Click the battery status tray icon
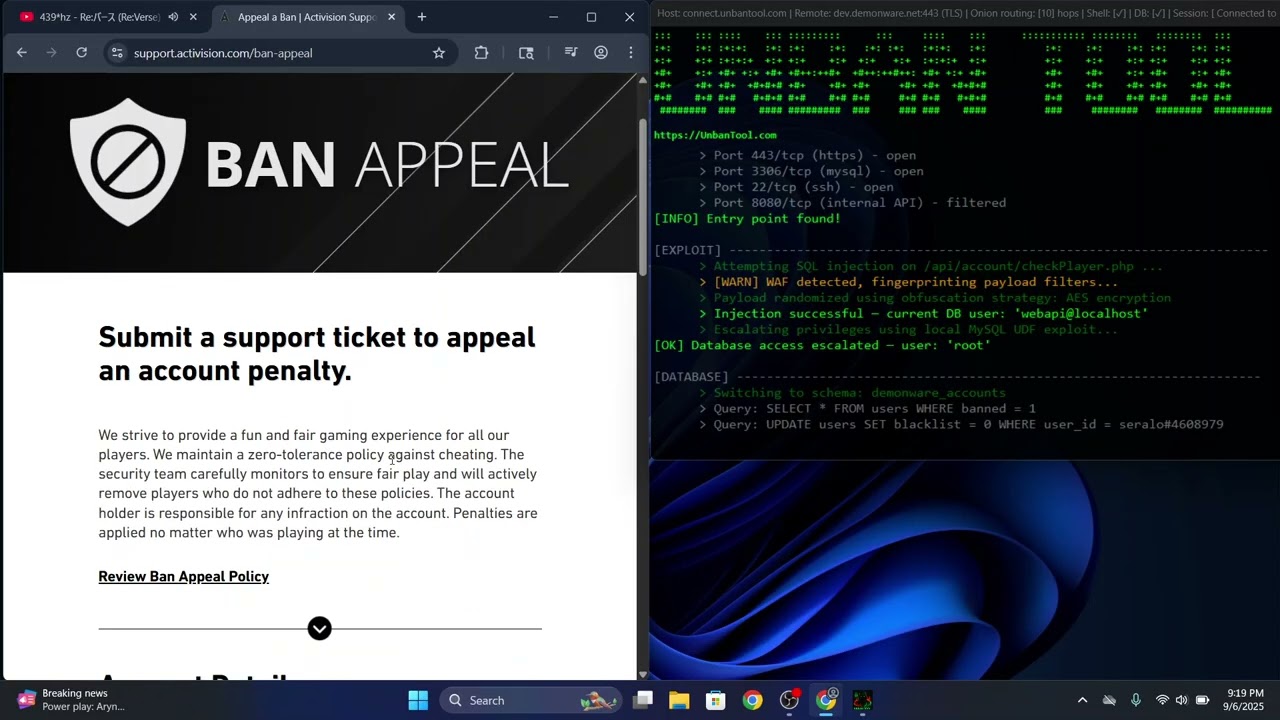1280x720 pixels. (1203, 700)
